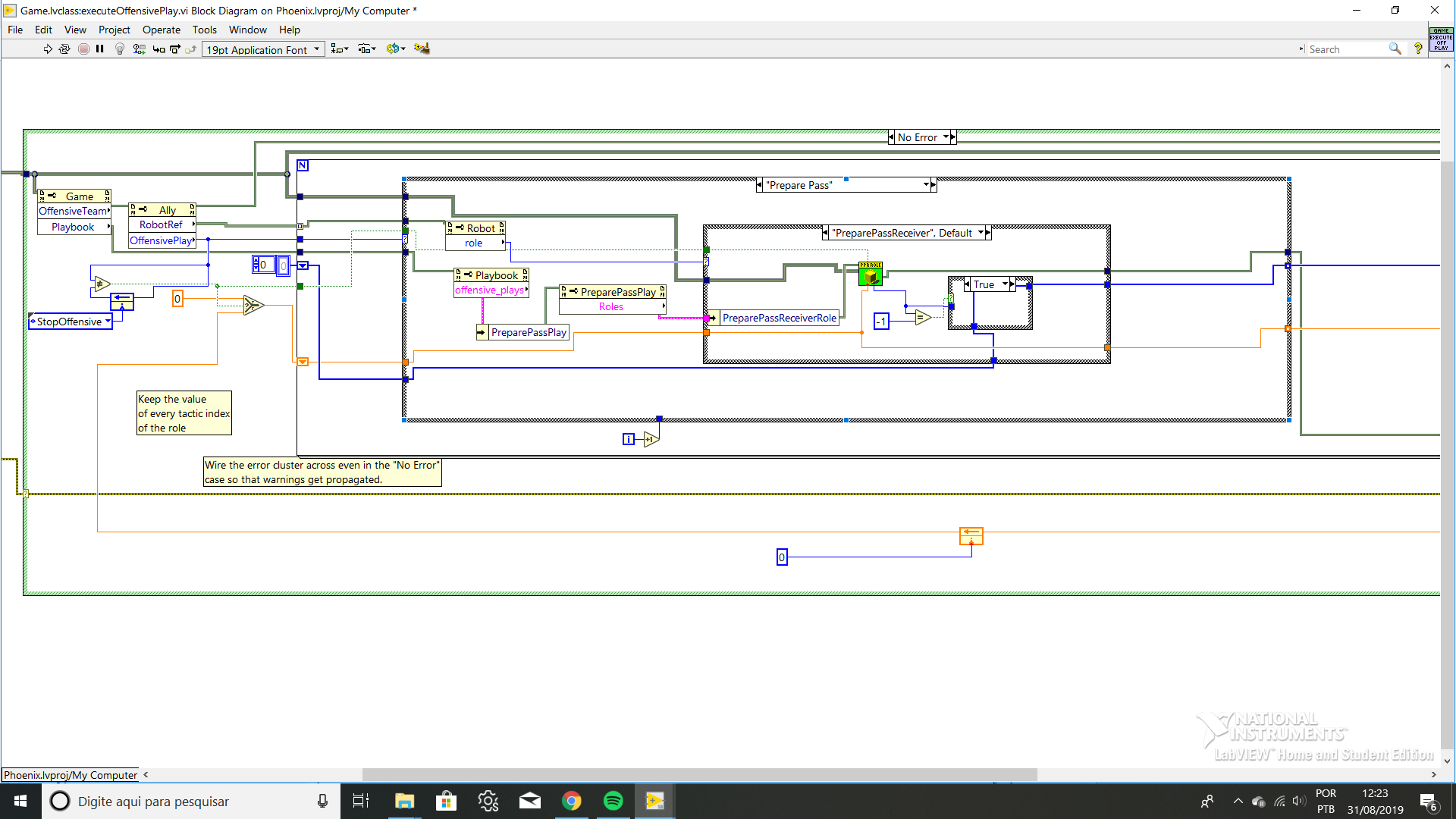The height and width of the screenshot is (819, 1456).
Task: Select the Robot unbundle node header
Action: pos(475,228)
